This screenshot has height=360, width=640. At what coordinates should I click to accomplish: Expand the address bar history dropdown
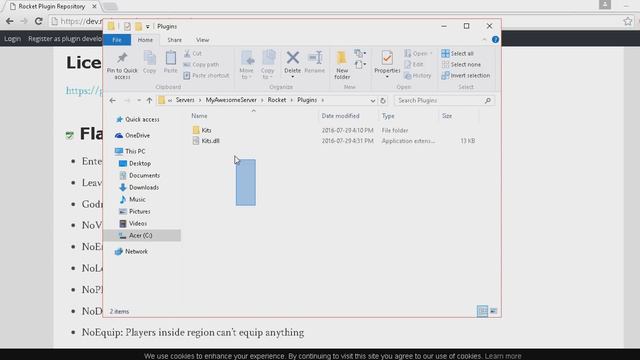(372, 100)
